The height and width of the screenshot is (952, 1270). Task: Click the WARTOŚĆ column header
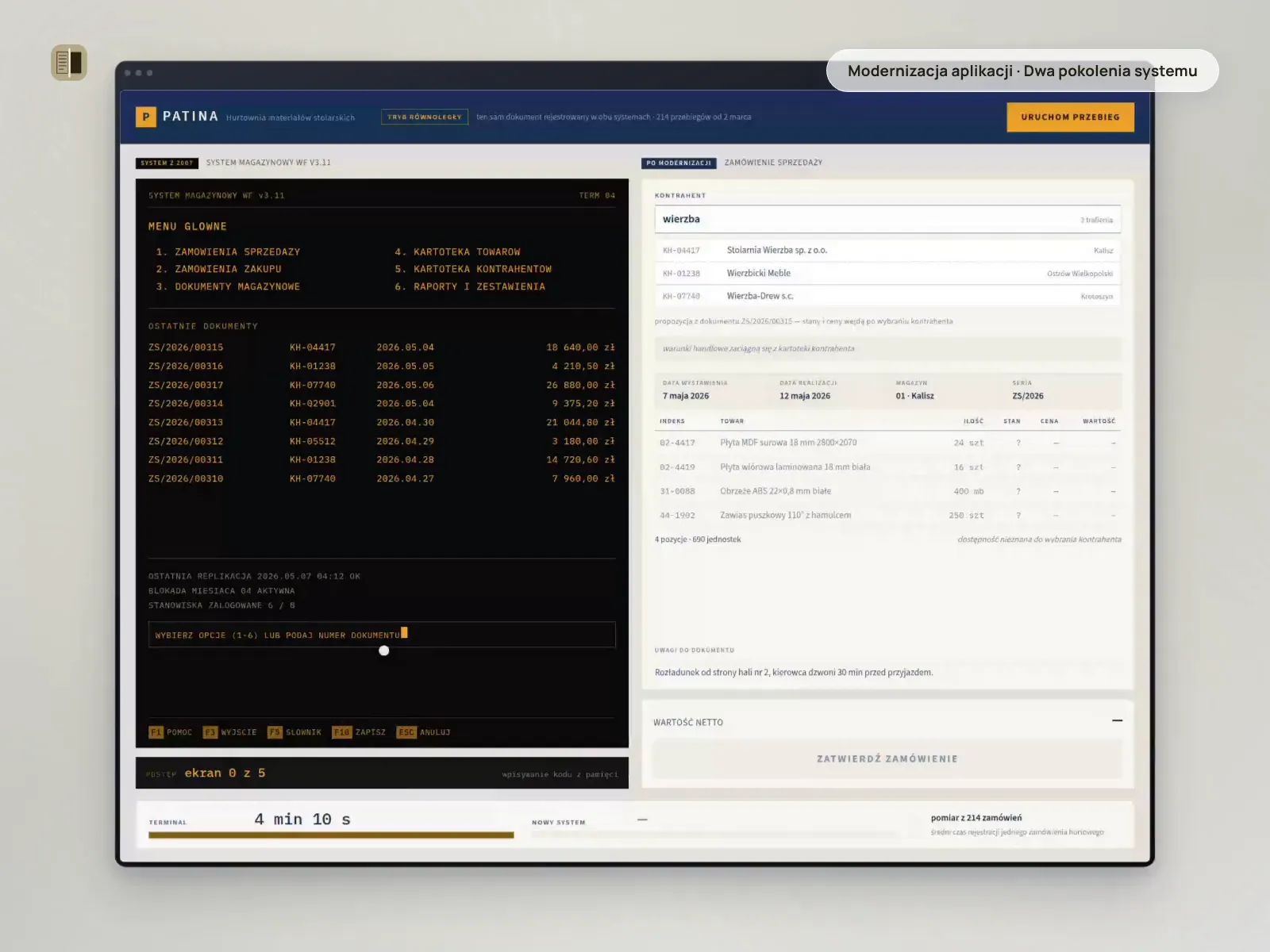1099,421
